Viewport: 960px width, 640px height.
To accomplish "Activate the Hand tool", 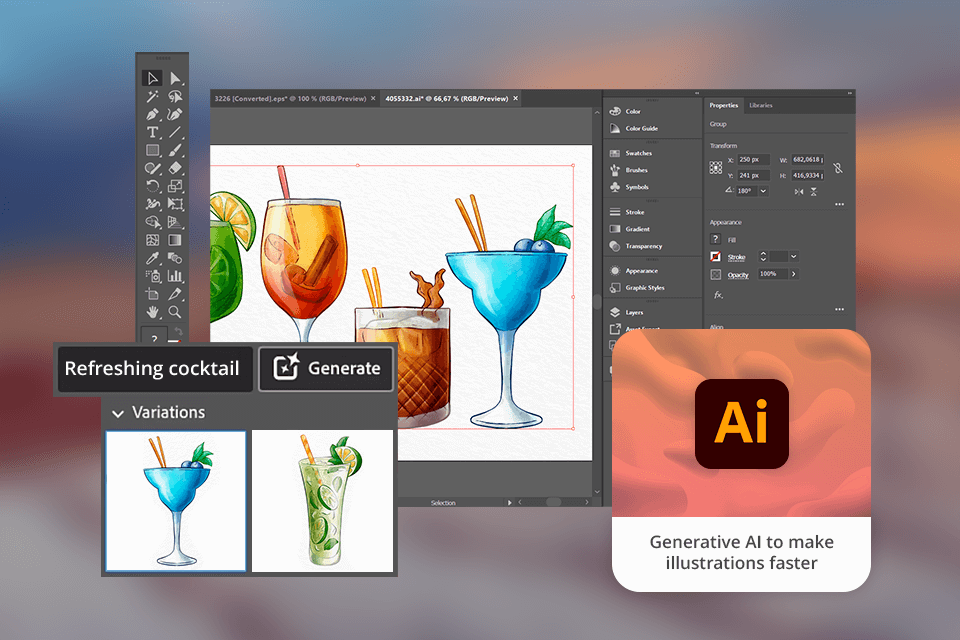I will pyautogui.click(x=152, y=312).
